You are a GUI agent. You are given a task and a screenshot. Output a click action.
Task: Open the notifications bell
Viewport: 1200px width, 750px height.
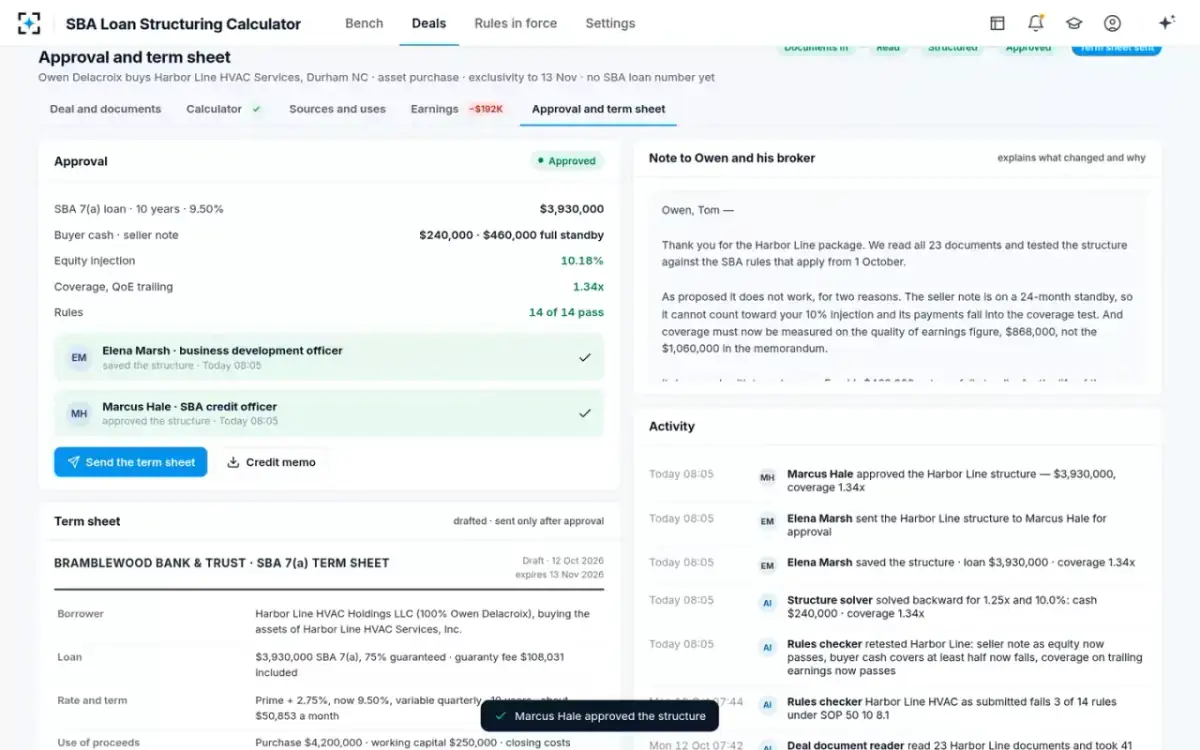point(1036,23)
